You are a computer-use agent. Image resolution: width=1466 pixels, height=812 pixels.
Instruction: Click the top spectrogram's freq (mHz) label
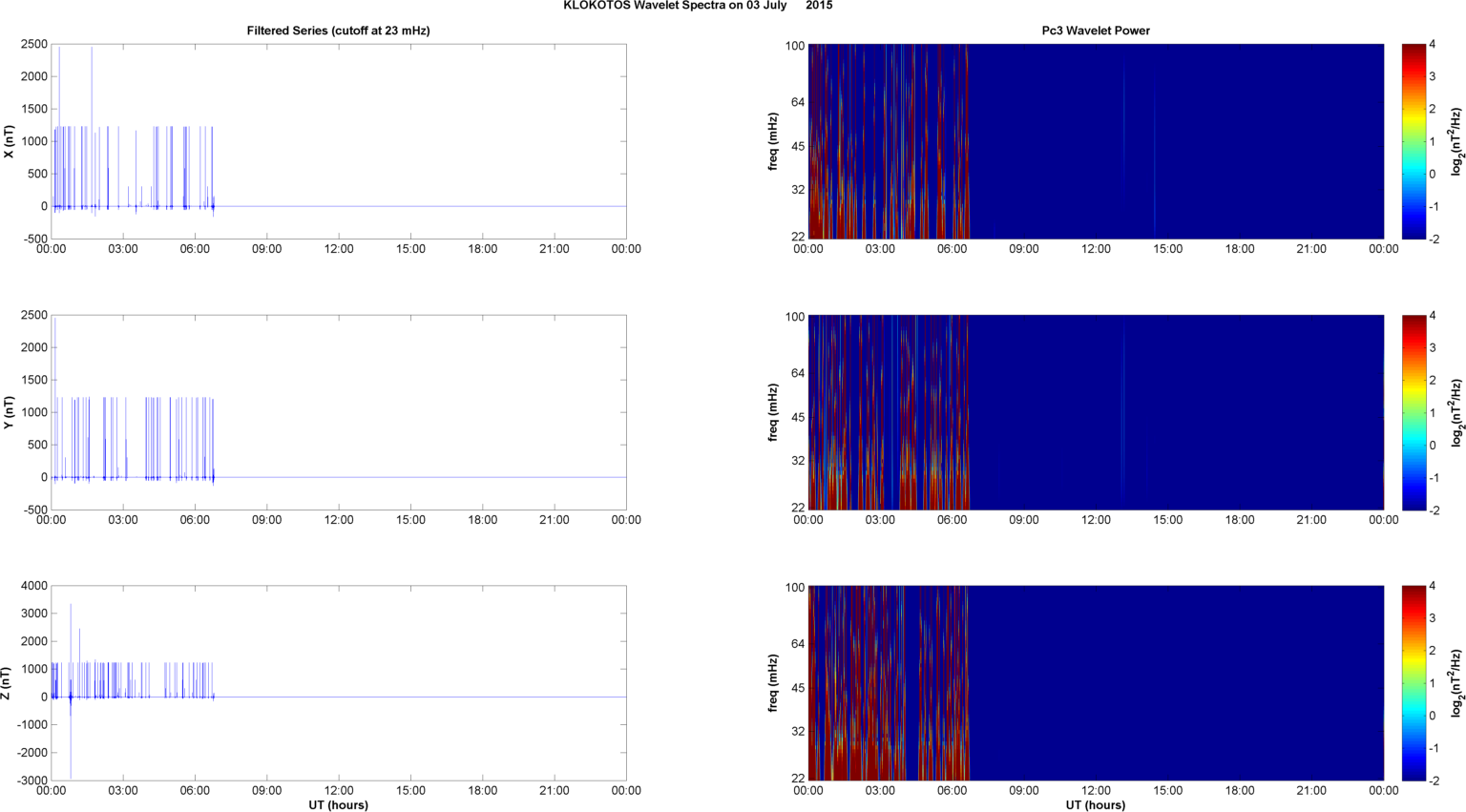pos(772,141)
